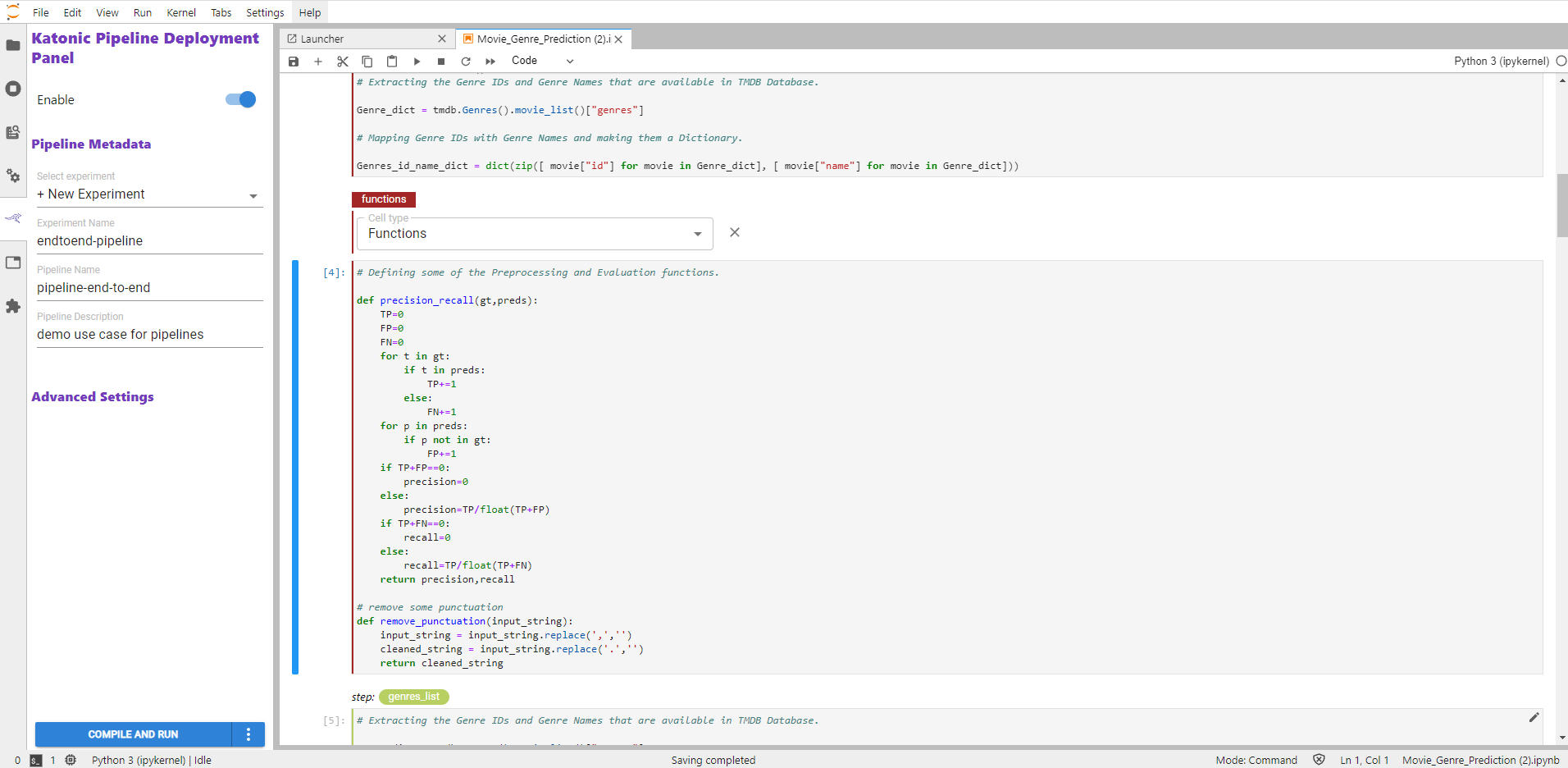Screen dimensions: 1568x768
Task: Click the Python 3 (ipykernel) kernel name
Action: click(x=1502, y=61)
